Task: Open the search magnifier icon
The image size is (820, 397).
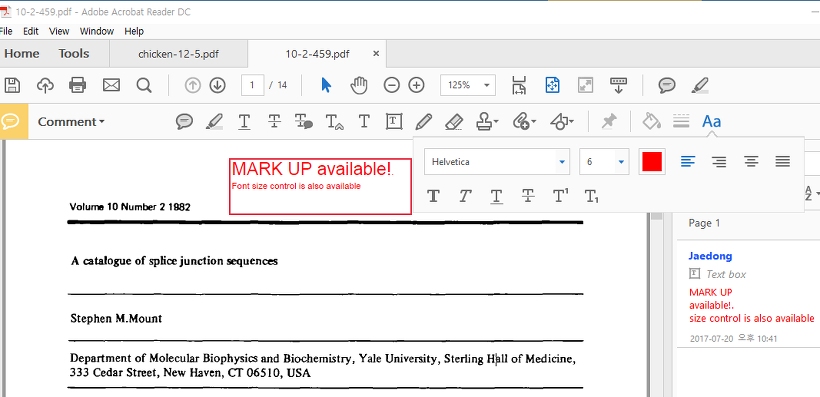Action: click(144, 85)
